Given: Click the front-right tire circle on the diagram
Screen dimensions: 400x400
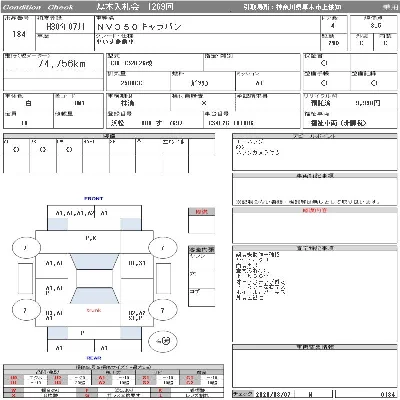Looking at the screenshot, I should [162, 248].
